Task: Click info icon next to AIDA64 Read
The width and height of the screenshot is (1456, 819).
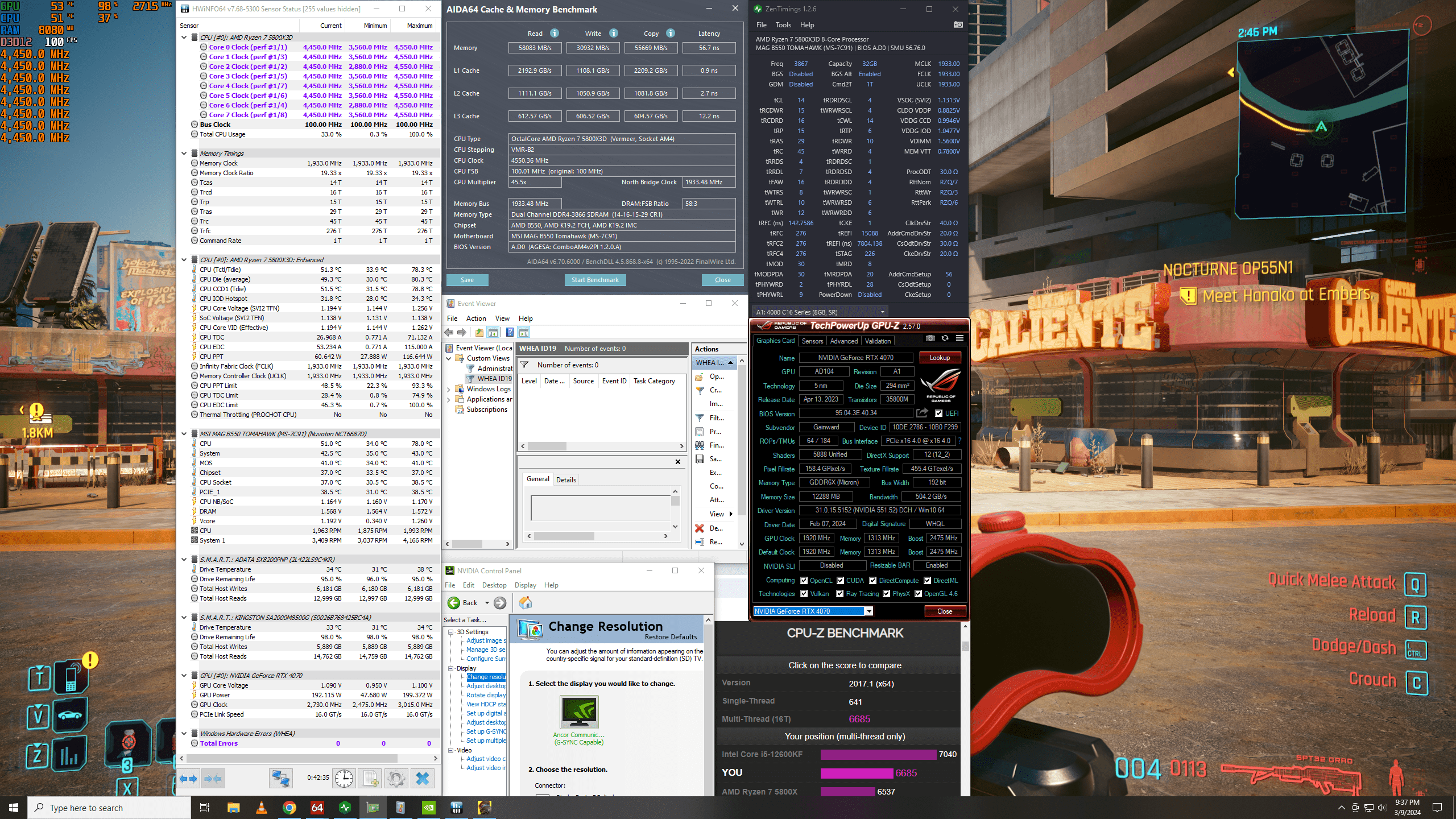Action: [555, 33]
